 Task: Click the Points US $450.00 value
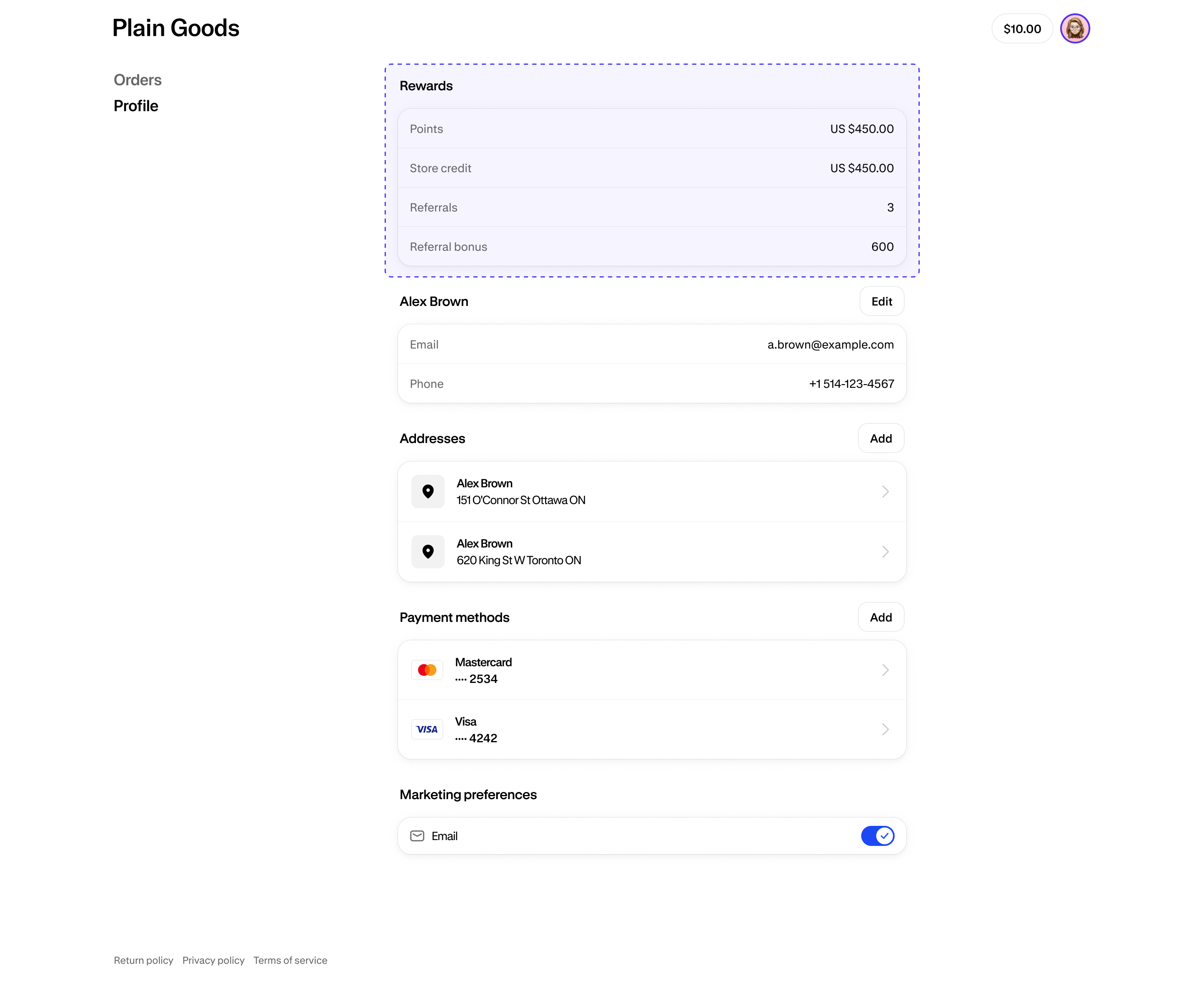(x=861, y=129)
